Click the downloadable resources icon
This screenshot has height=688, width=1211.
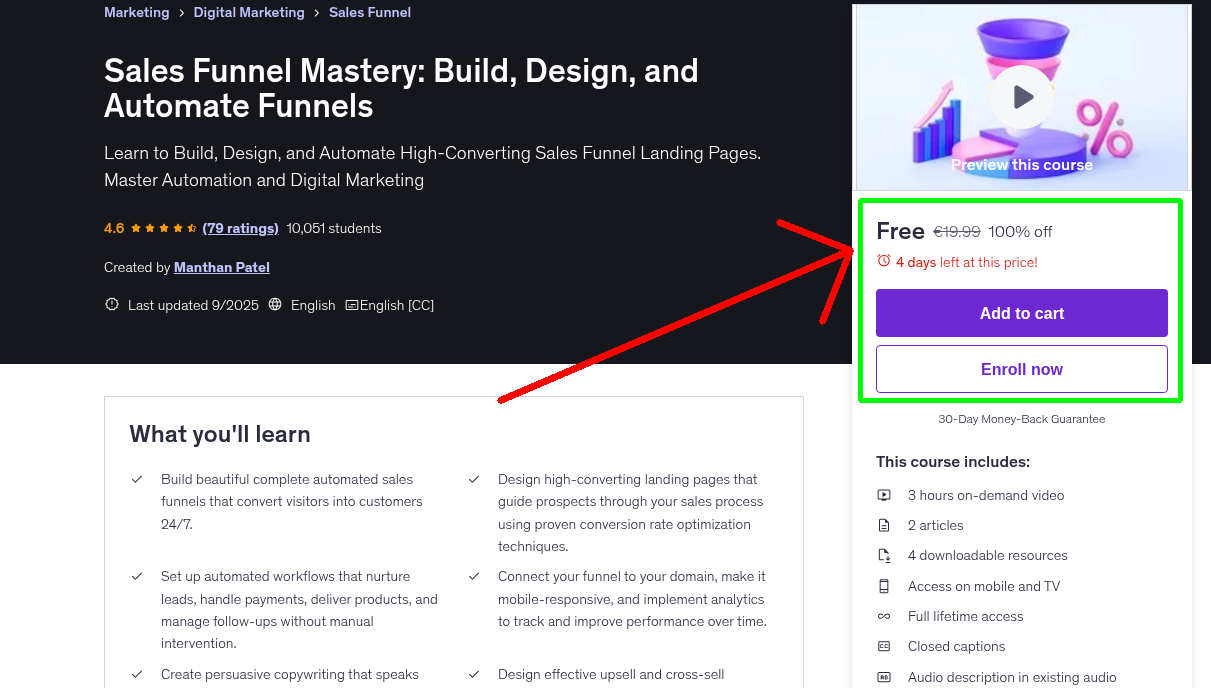click(x=884, y=555)
